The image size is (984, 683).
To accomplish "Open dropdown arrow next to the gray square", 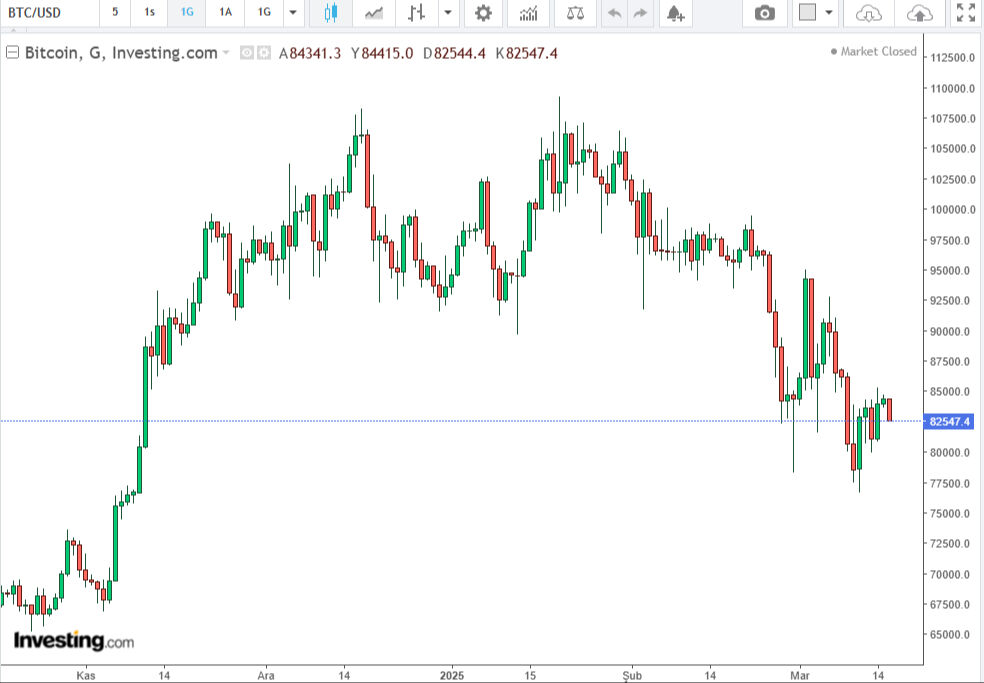I will (x=828, y=13).
